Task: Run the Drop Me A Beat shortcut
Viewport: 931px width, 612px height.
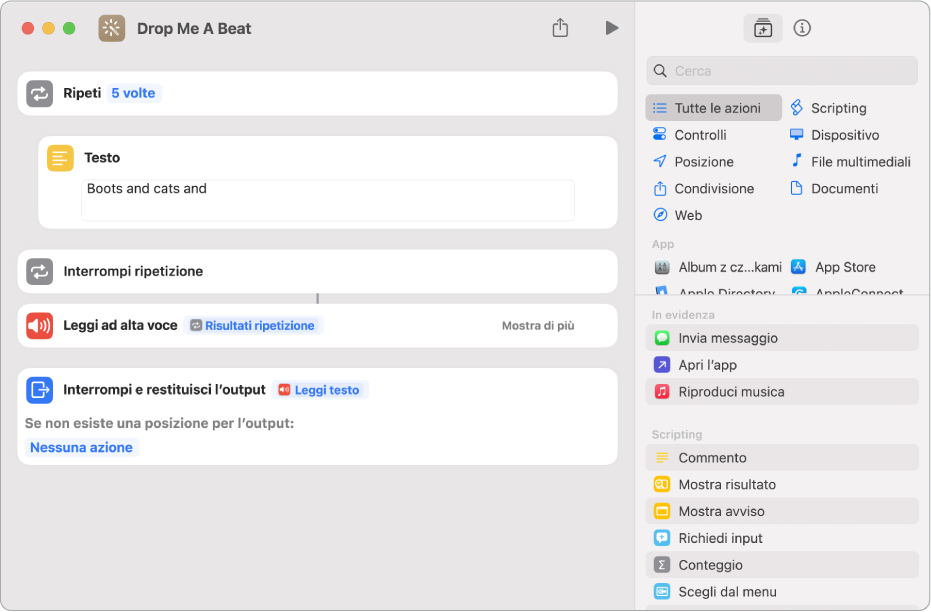Action: 612,28
